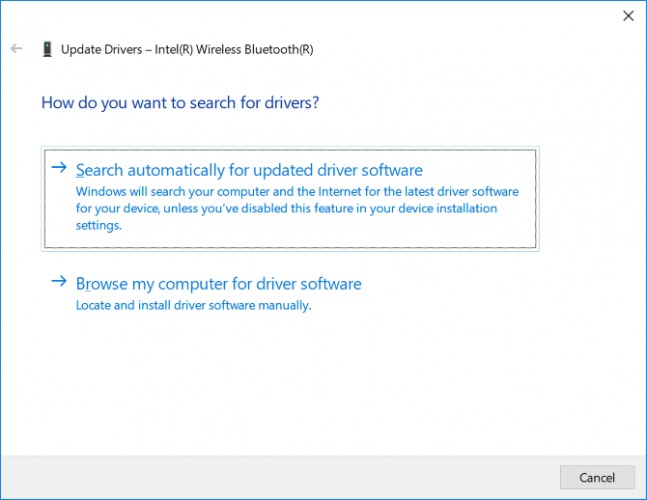
Task: Click the arrow icon beside Search automatically
Action: (60, 168)
